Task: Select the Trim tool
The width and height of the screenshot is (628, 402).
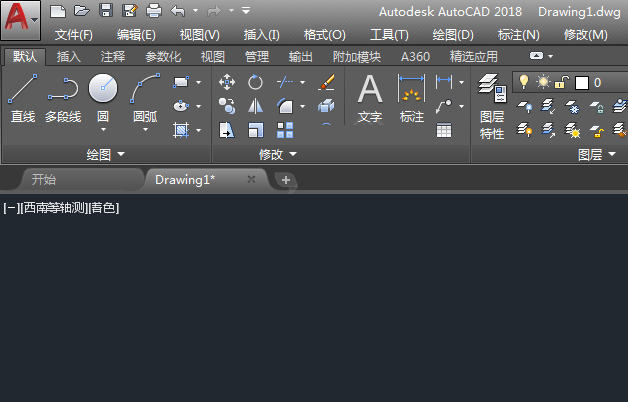Action: coord(285,82)
